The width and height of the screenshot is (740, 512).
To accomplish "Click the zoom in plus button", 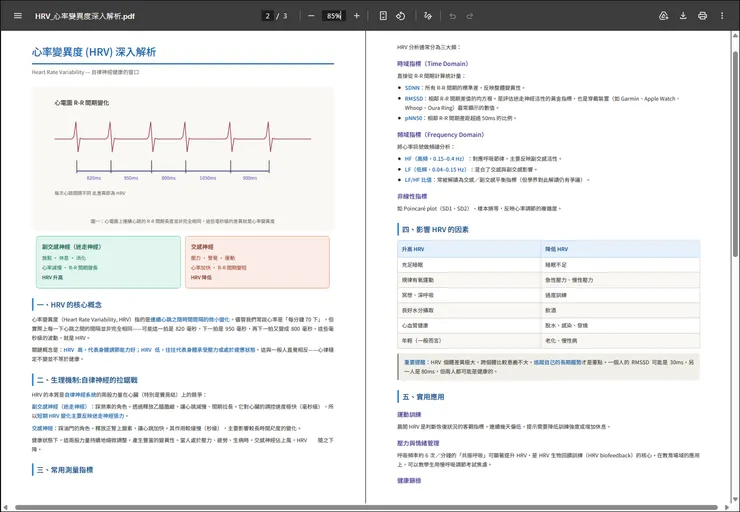I will click(x=358, y=16).
